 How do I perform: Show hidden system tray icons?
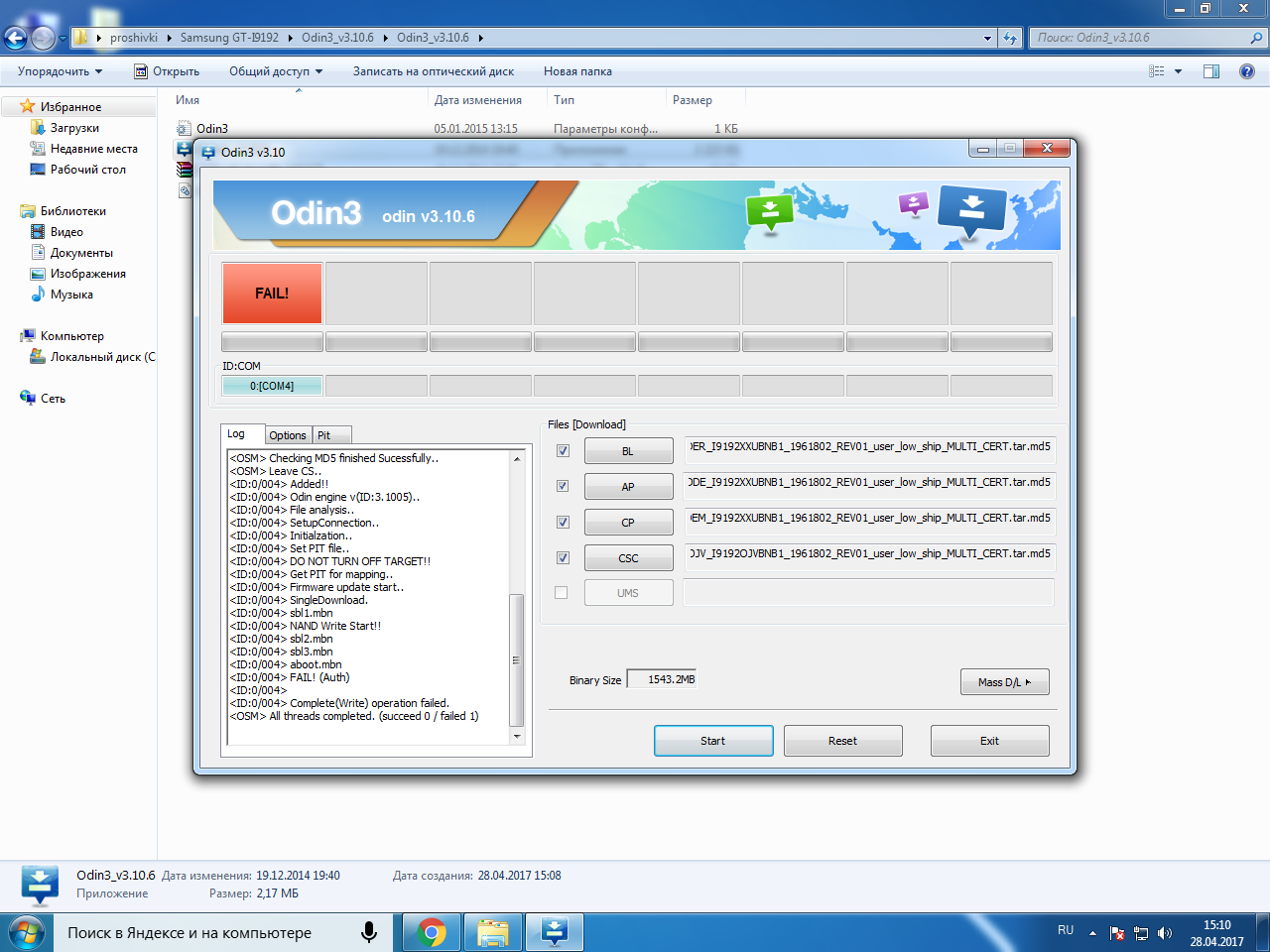pyautogui.click(x=1092, y=933)
